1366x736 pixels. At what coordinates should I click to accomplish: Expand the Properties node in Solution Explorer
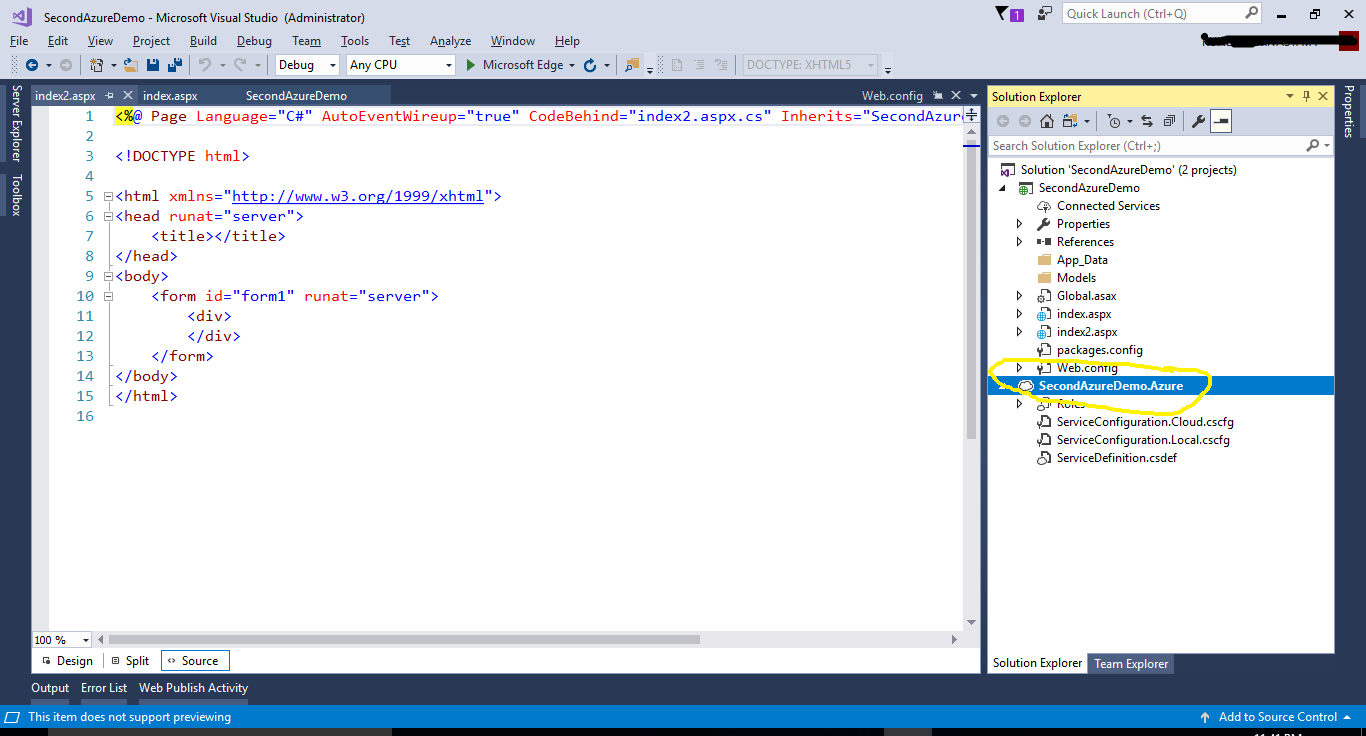1020,224
